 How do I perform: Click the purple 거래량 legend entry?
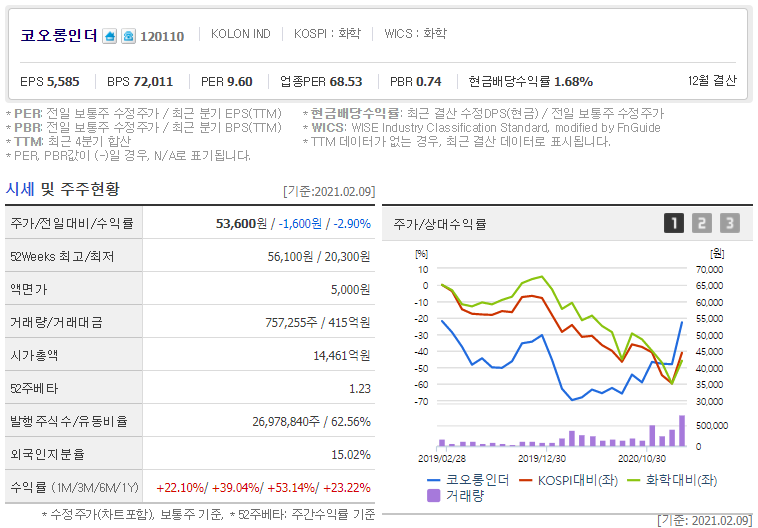click(x=456, y=496)
